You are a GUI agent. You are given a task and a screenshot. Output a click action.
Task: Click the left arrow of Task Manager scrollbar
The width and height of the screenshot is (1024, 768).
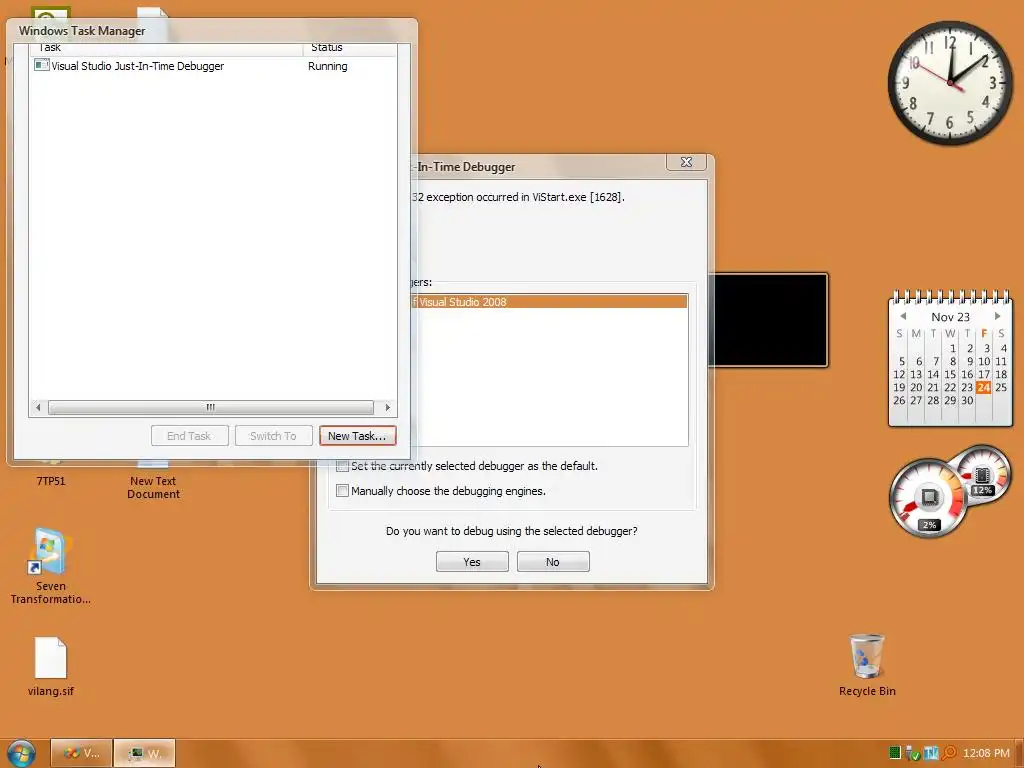pyautogui.click(x=38, y=408)
